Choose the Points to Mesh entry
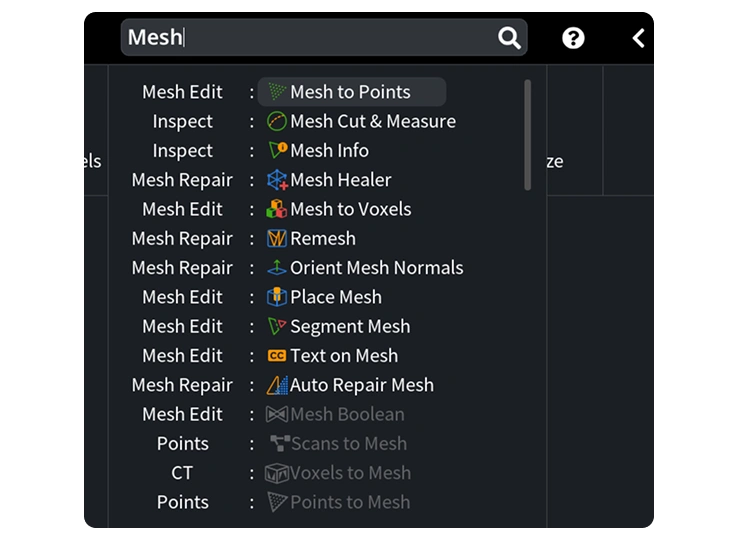Image resolution: width=735 pixels, height=540 pixels. coord(338,502)
